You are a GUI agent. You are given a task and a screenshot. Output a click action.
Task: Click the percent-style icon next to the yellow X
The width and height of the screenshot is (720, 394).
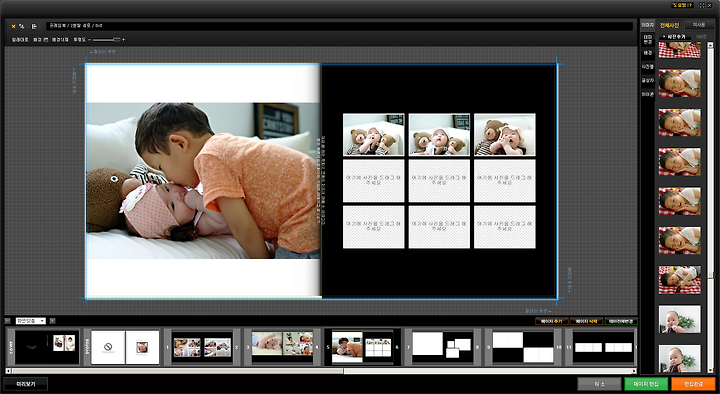(x=22, y=27)
